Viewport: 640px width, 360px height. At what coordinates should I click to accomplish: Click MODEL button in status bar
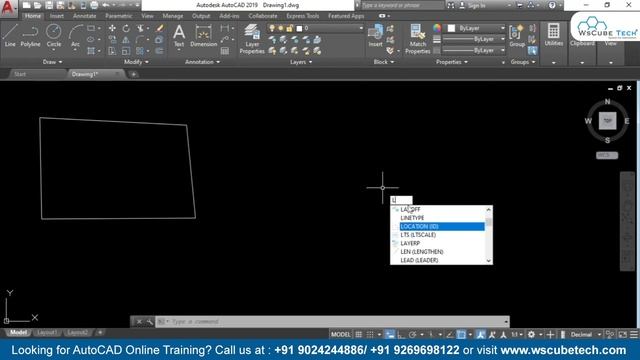pyautogui.click(x=340, y=334)
